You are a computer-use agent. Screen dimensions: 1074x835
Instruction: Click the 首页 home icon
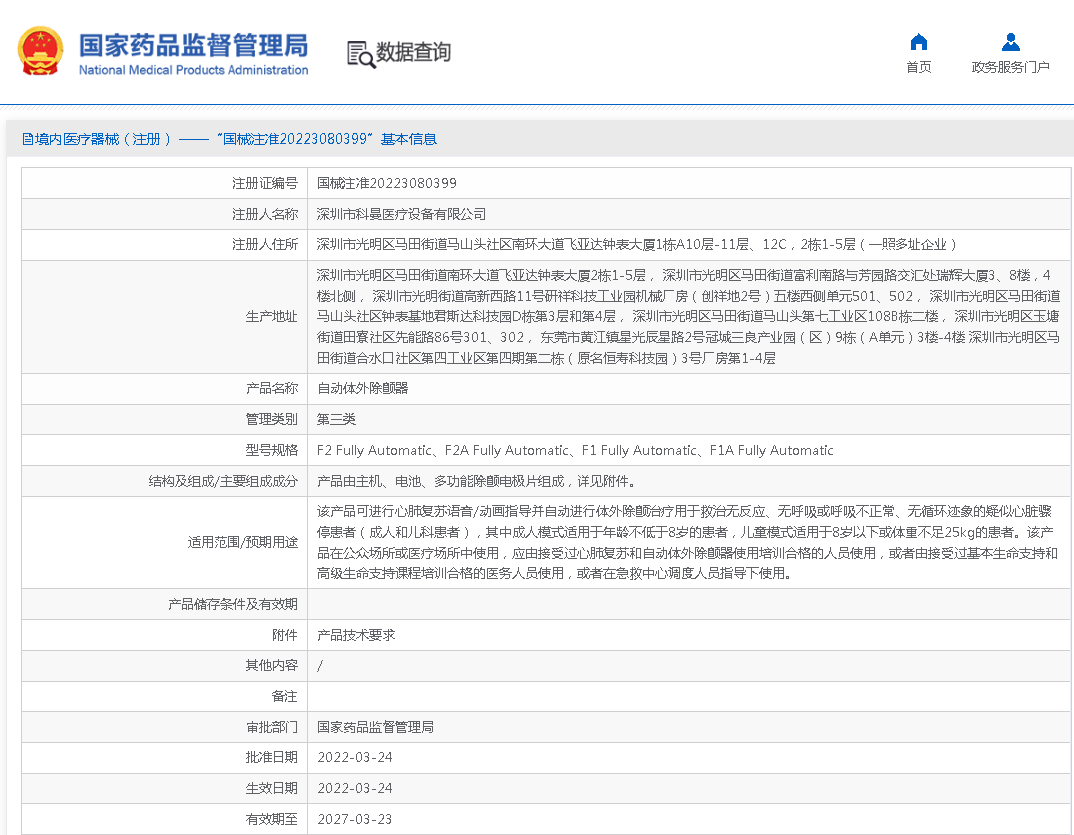(x=918, y=42)
